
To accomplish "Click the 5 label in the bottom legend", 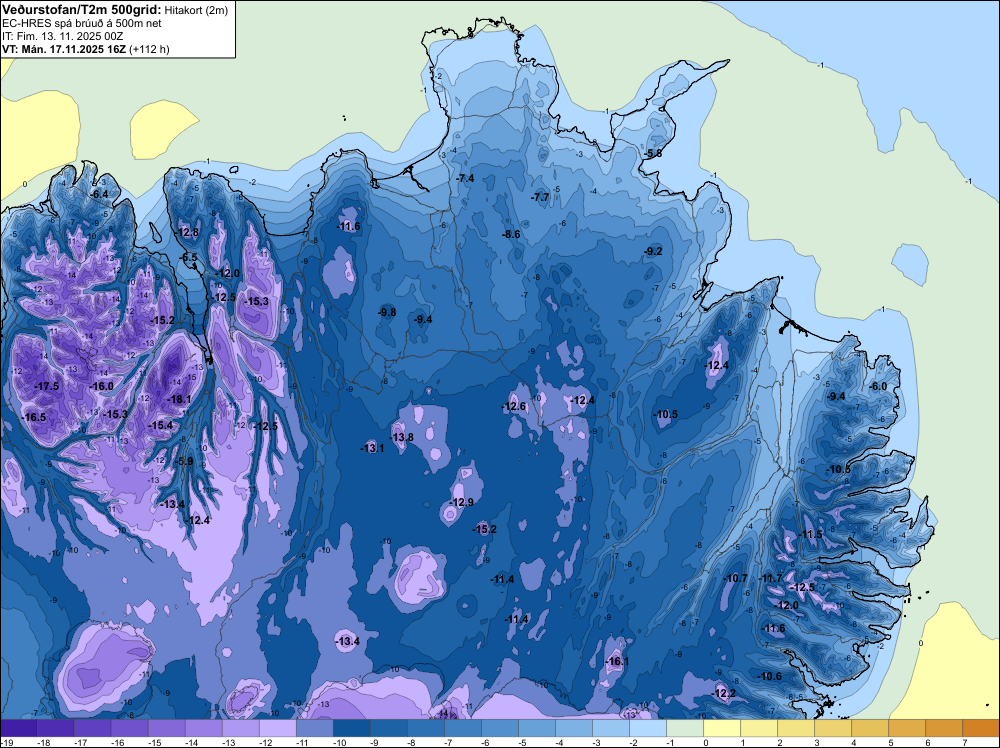I will 890,742.
